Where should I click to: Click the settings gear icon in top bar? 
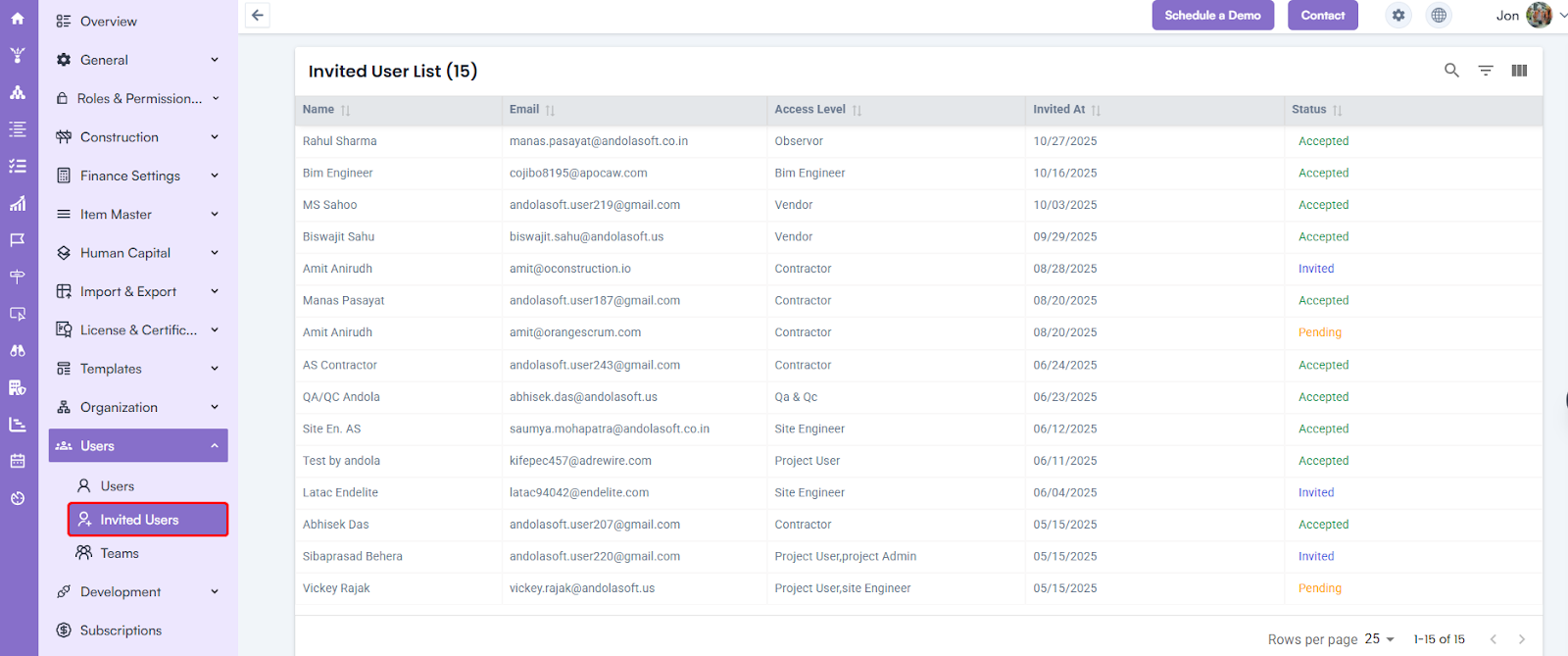tap(1398, 16)
